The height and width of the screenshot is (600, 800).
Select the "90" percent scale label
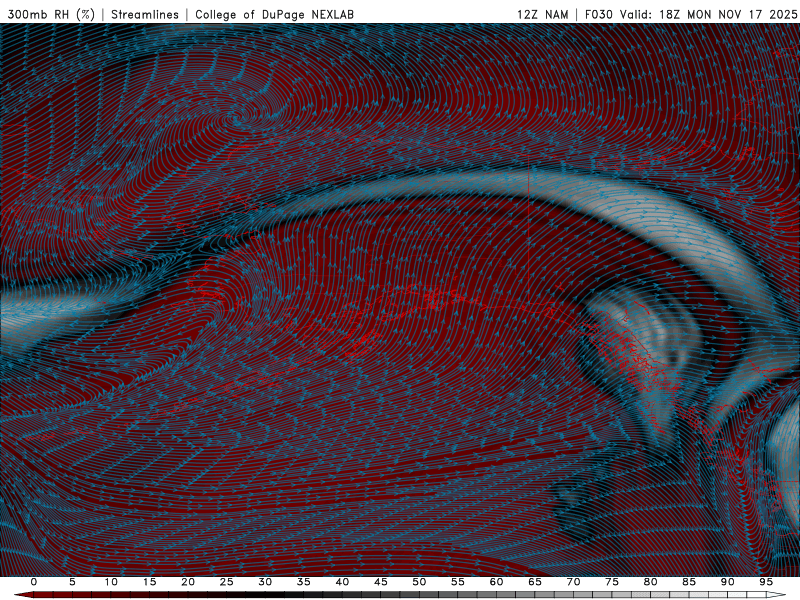click(727, 582)
